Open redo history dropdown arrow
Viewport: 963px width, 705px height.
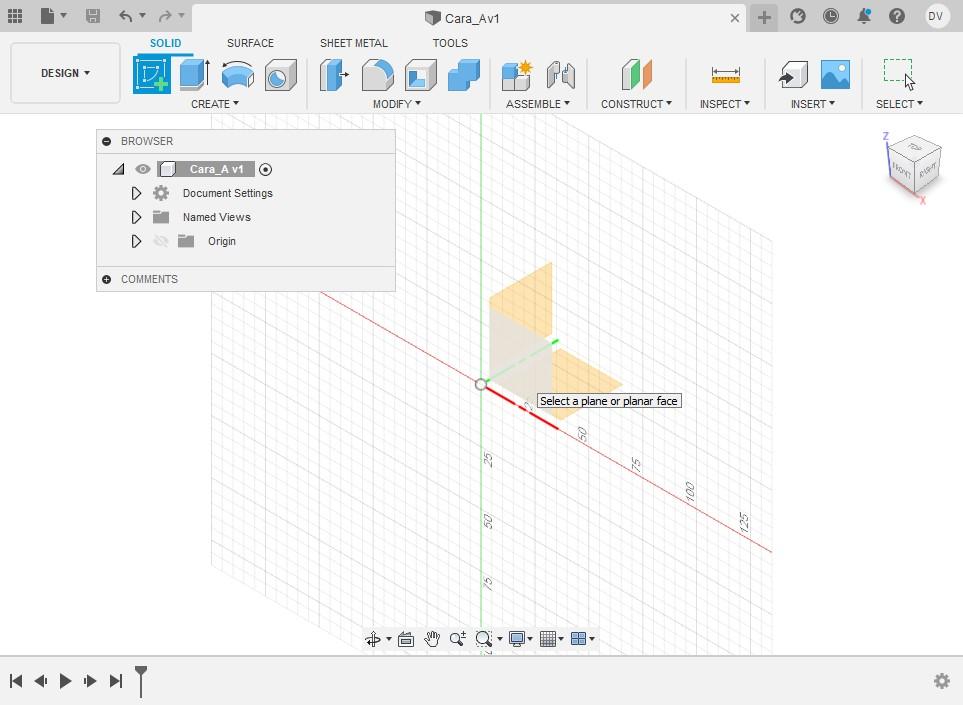coord(181,15)
